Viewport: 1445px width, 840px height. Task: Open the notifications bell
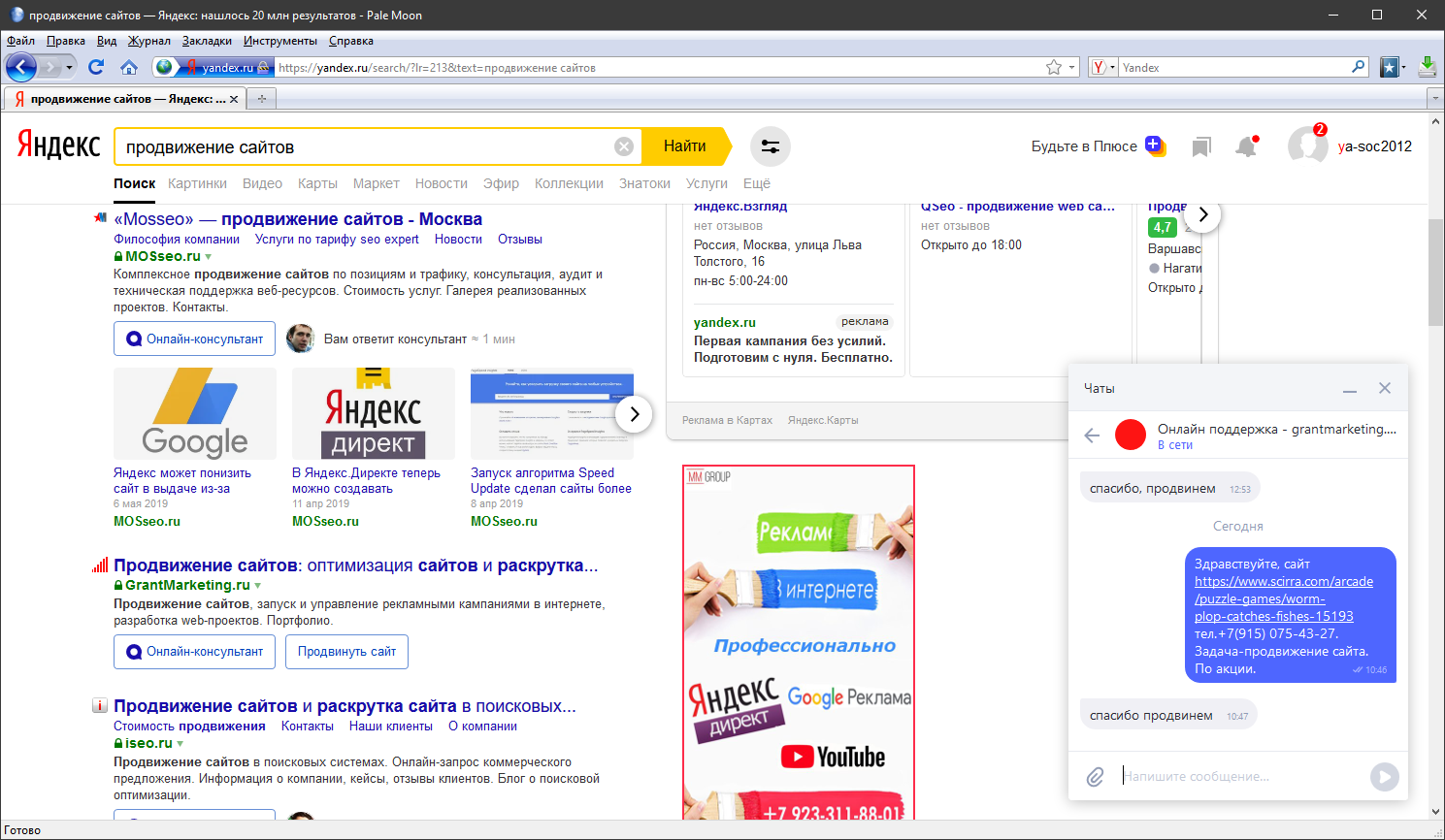click(1246, 146)
